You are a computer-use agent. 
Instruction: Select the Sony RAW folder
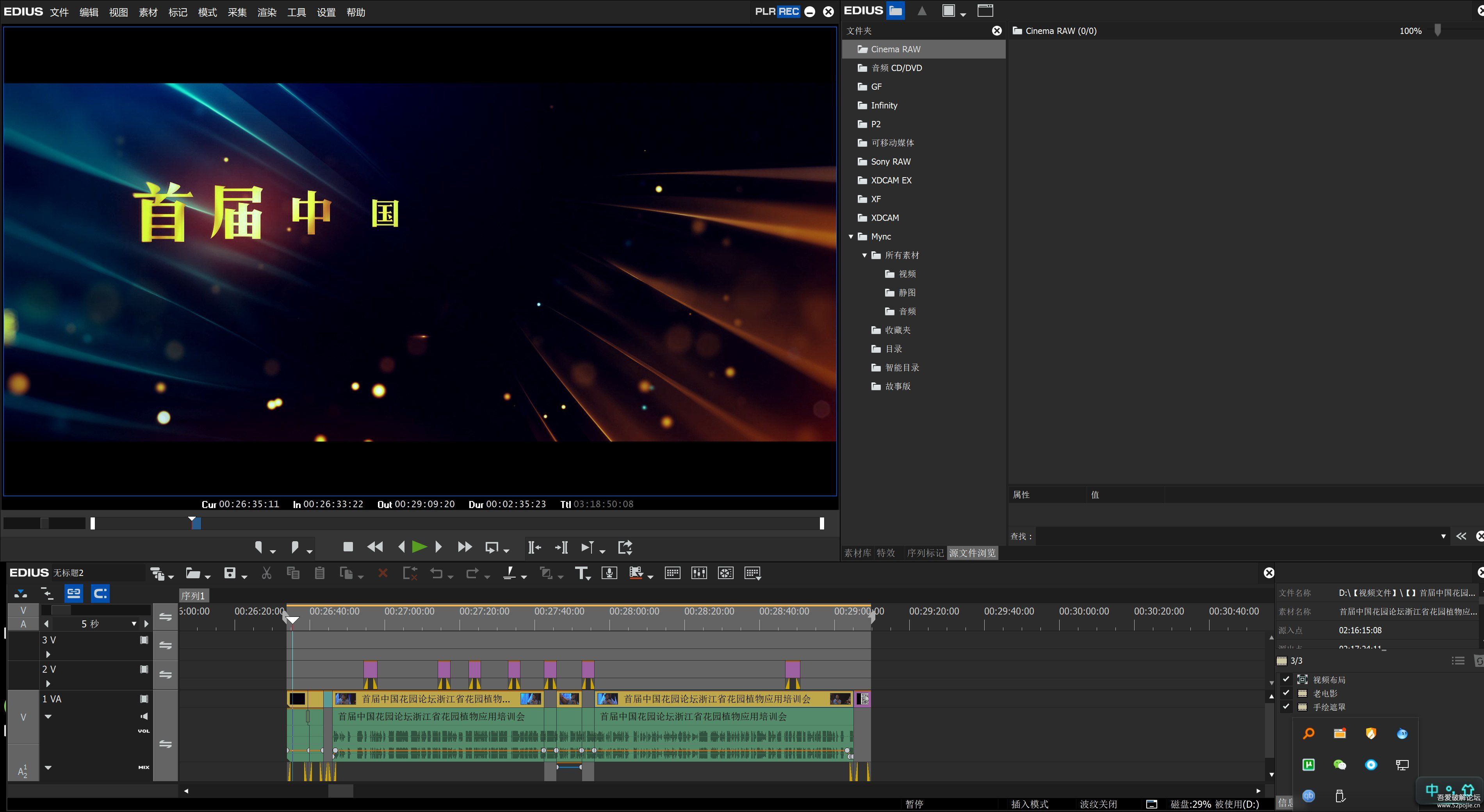pyautogui.click(x=890, y=162)
